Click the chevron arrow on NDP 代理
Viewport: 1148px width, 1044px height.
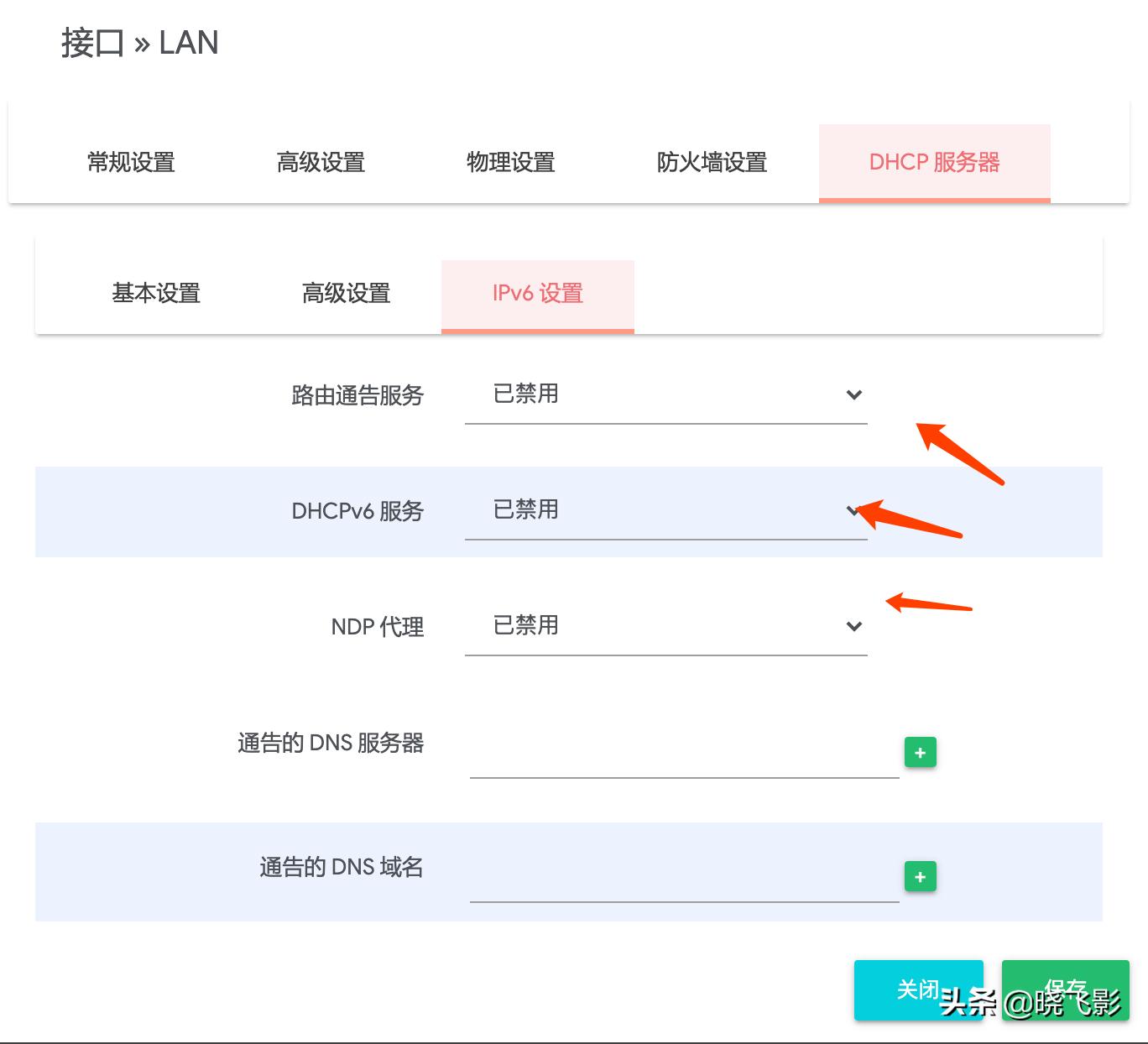(853, 625)
